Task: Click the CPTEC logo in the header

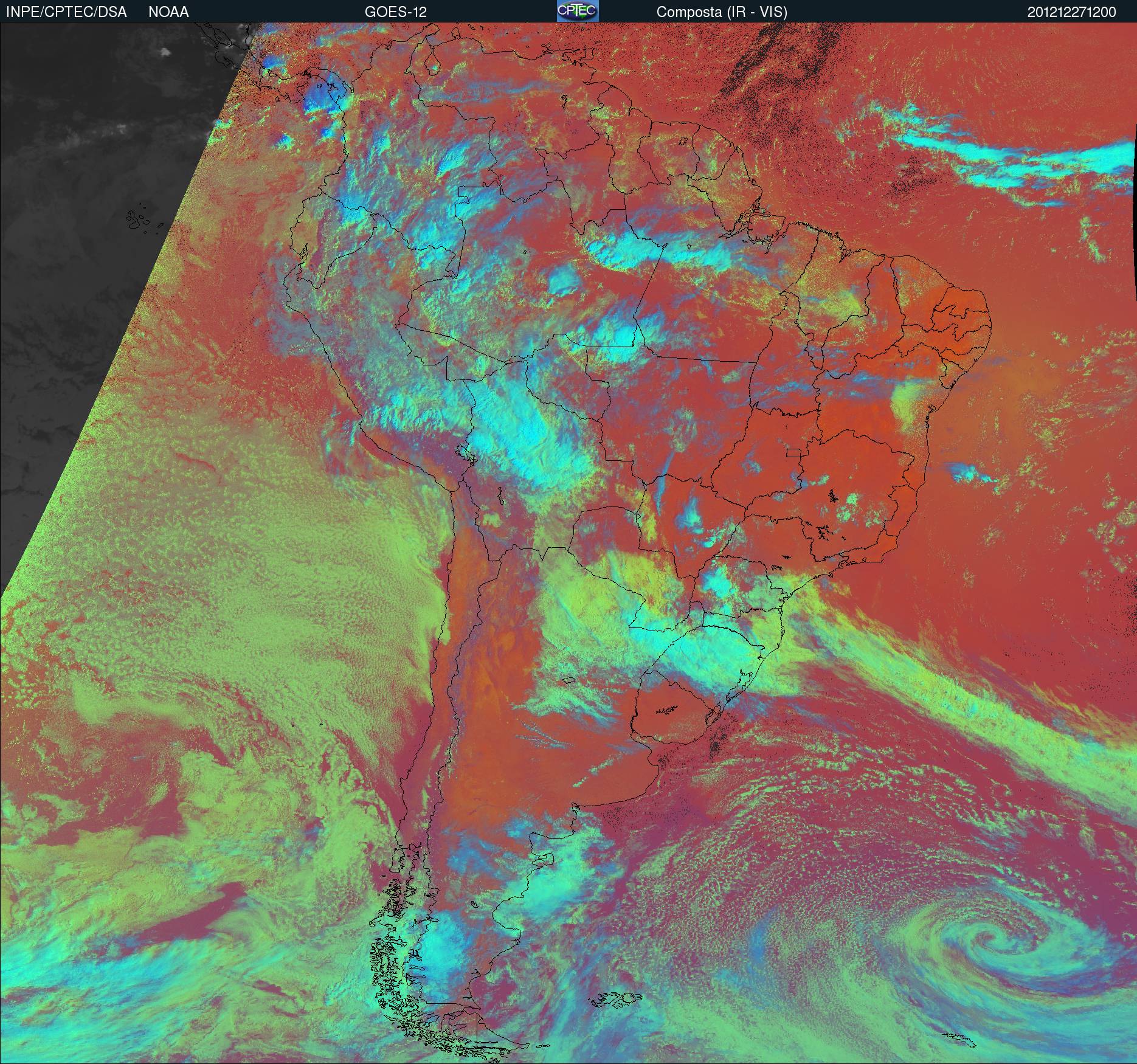Action: point(578,11)
